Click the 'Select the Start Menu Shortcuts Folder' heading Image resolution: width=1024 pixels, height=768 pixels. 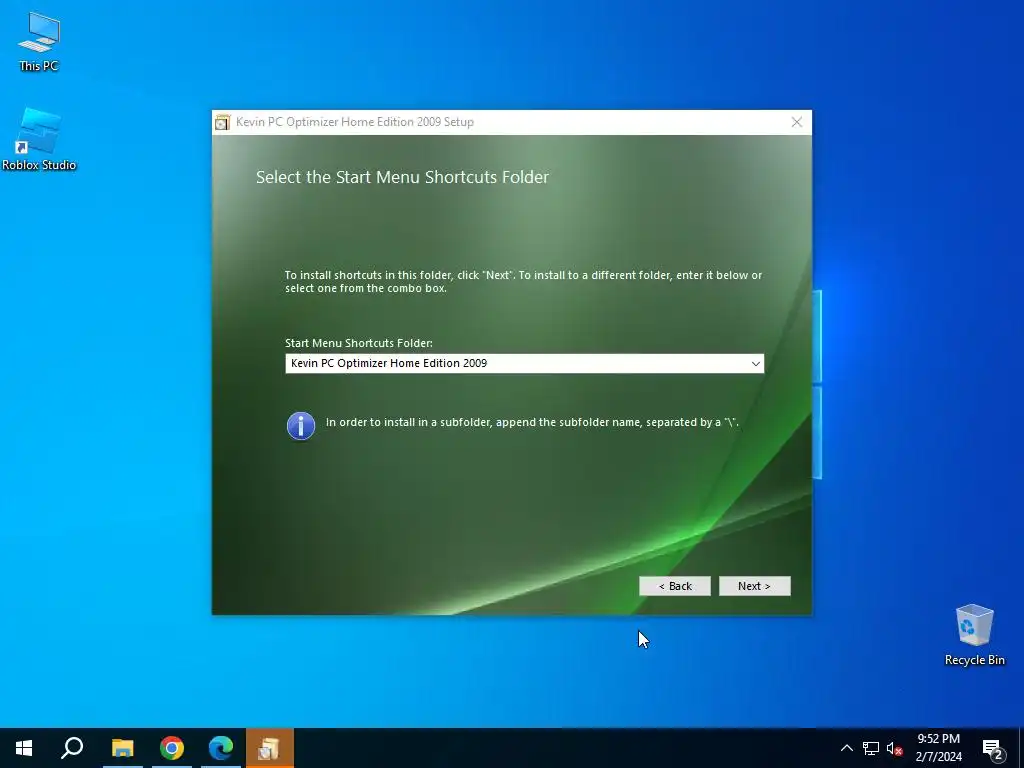[x=402, y=177]
